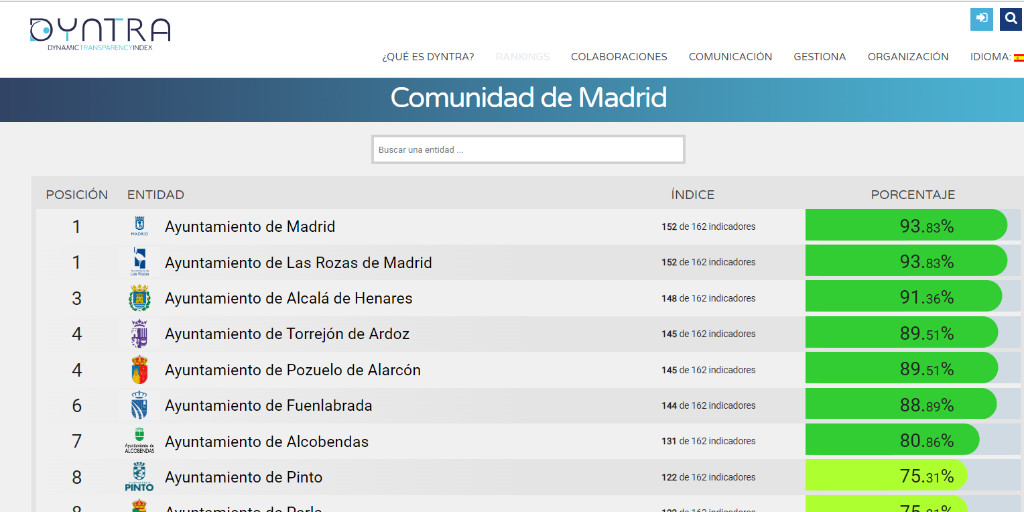Open Ayuntamiento de Pinto entry

(x=243, y=477)
